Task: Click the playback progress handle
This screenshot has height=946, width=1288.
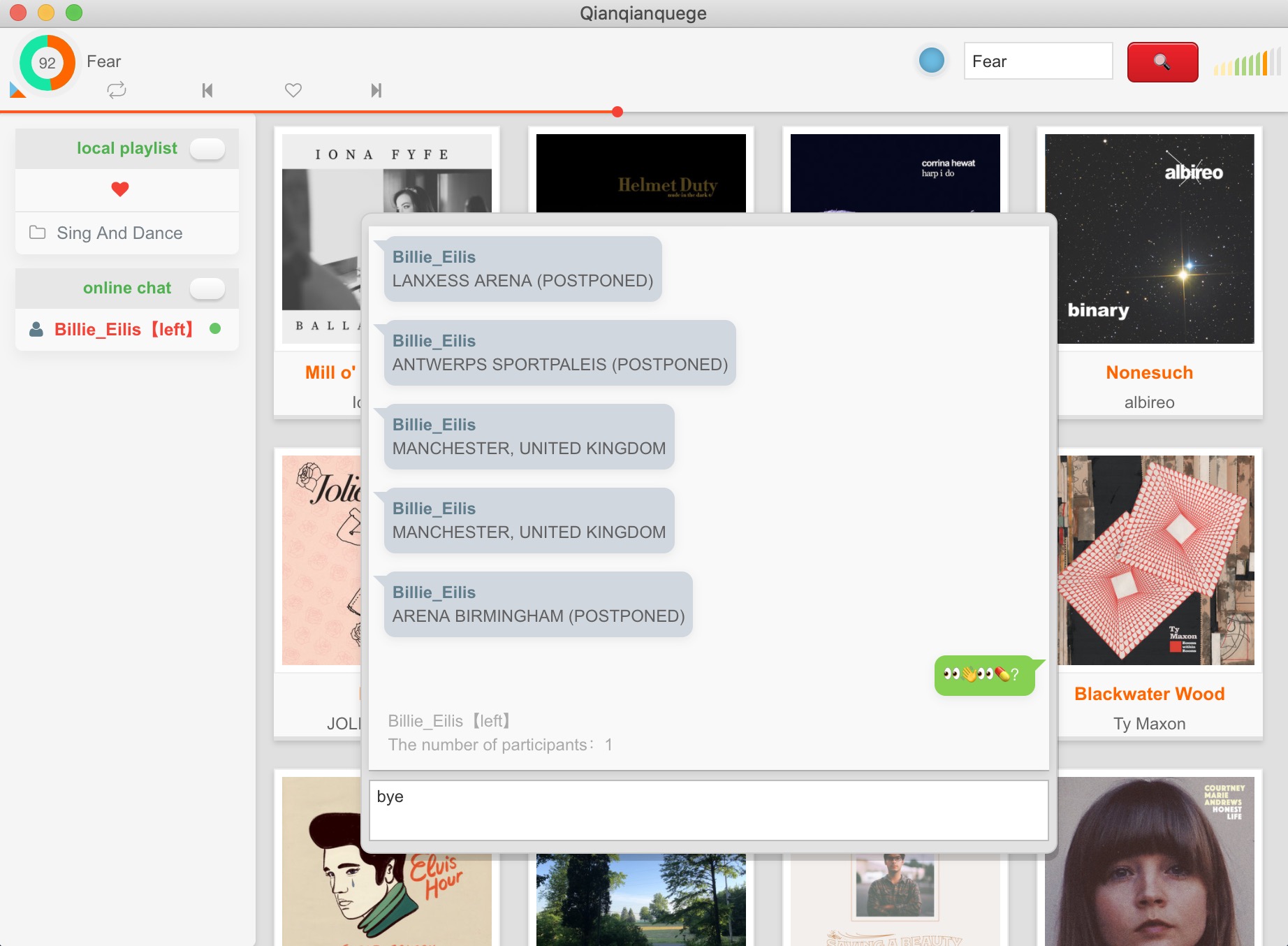Action: pyautogui.click(x=617, y=112)
